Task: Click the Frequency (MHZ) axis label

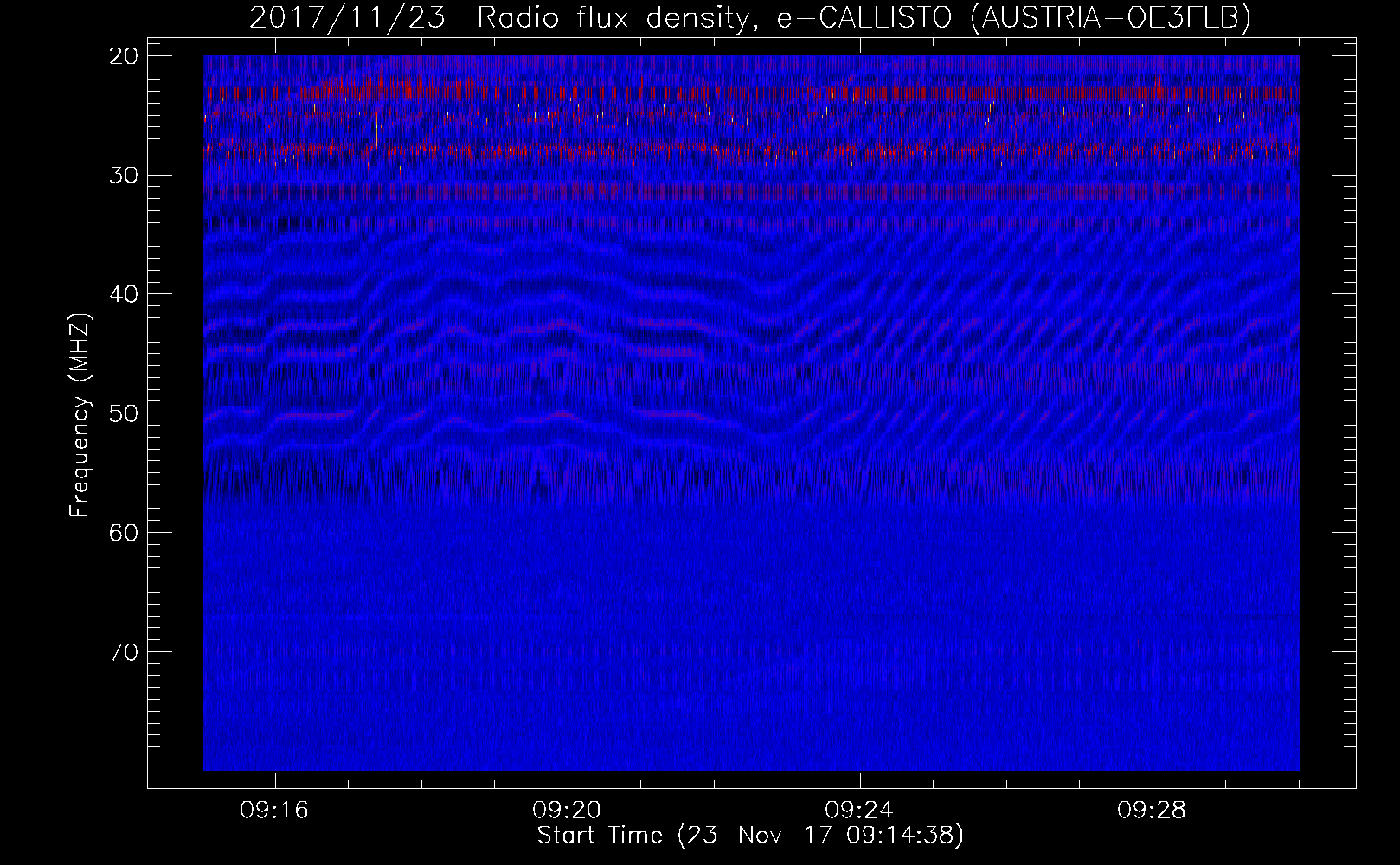Action: [80, 415]
